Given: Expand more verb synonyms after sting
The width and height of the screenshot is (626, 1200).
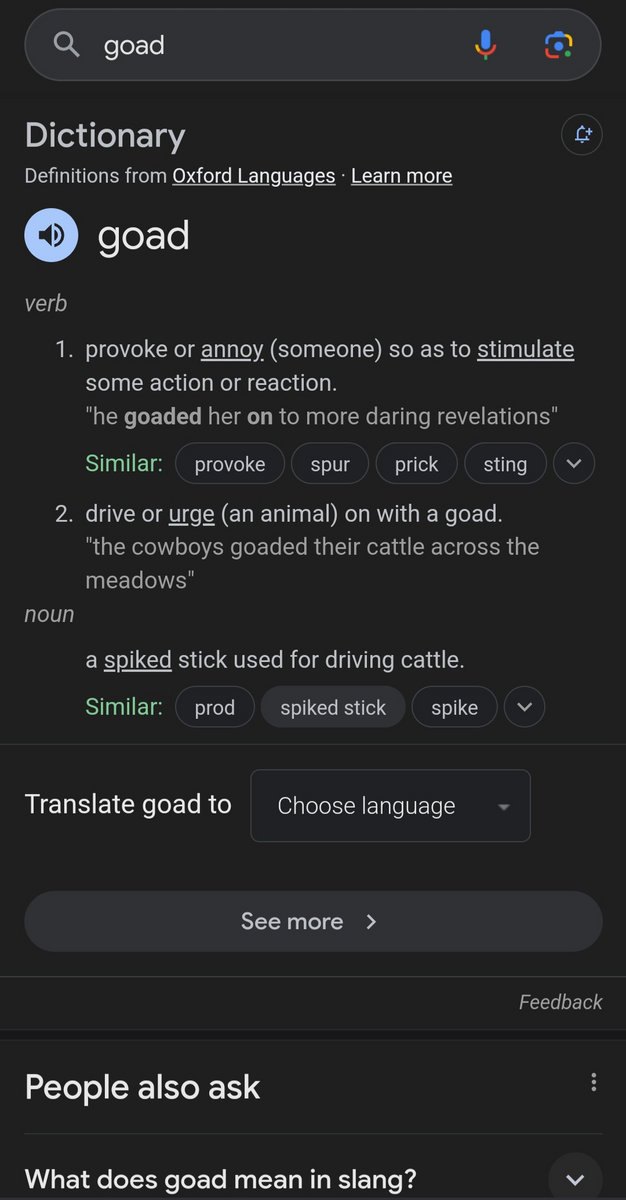Looking at the screenshot, I should click(x=574, y=464).
